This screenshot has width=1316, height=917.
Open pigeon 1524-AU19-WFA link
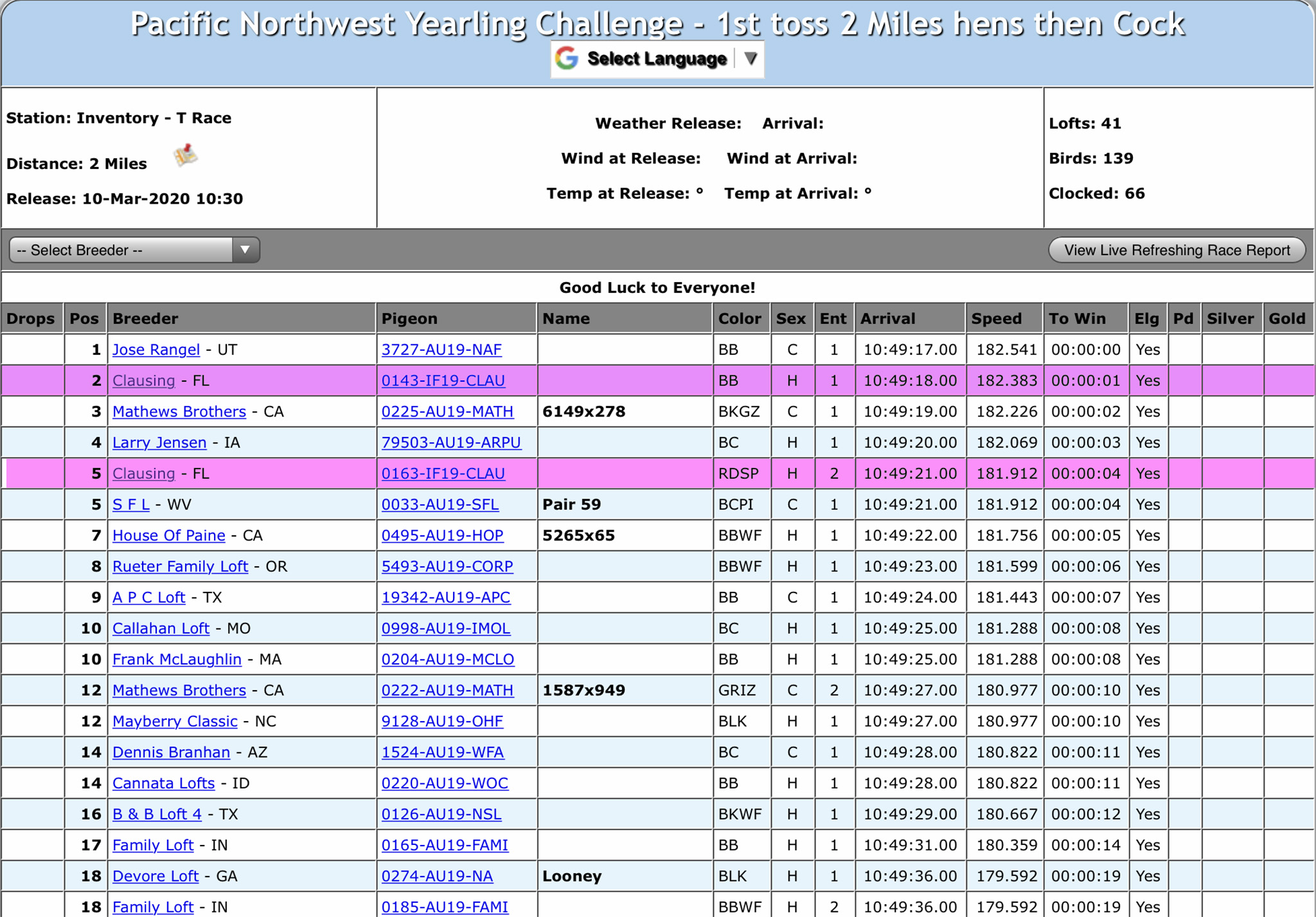(x=443, y=752)
